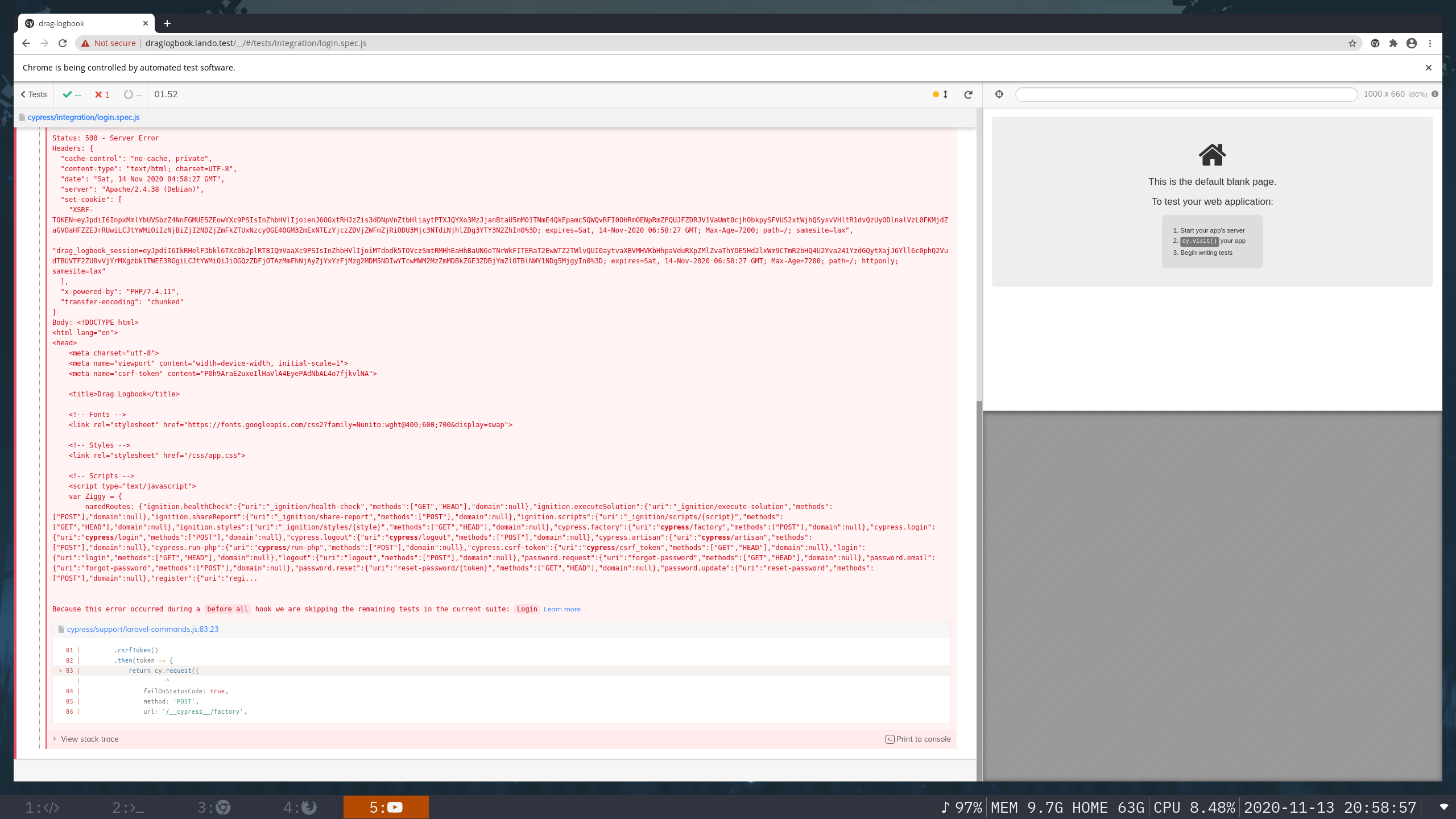Screen dimensions: 1456x819
Task: Click the red failed-tests count icon
Action: pos(100,94)
